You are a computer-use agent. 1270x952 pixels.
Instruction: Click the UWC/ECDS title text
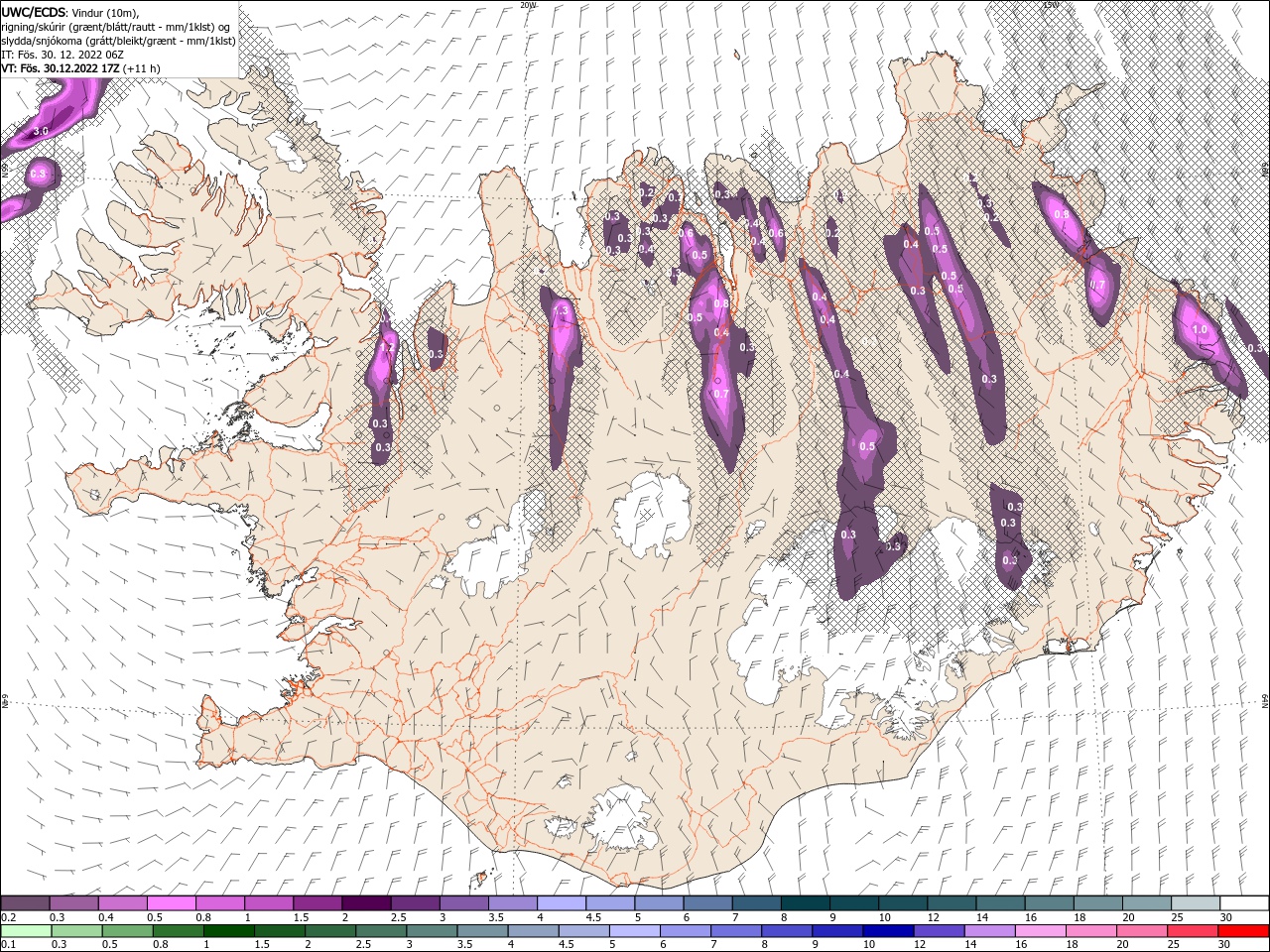point(33,12)
